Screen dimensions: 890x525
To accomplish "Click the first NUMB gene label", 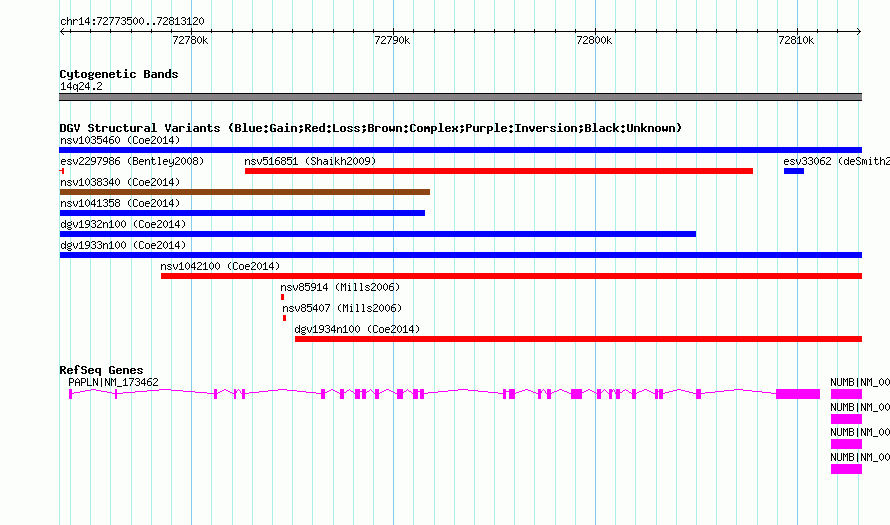I will pyautogui.click(x=860, y=383).
